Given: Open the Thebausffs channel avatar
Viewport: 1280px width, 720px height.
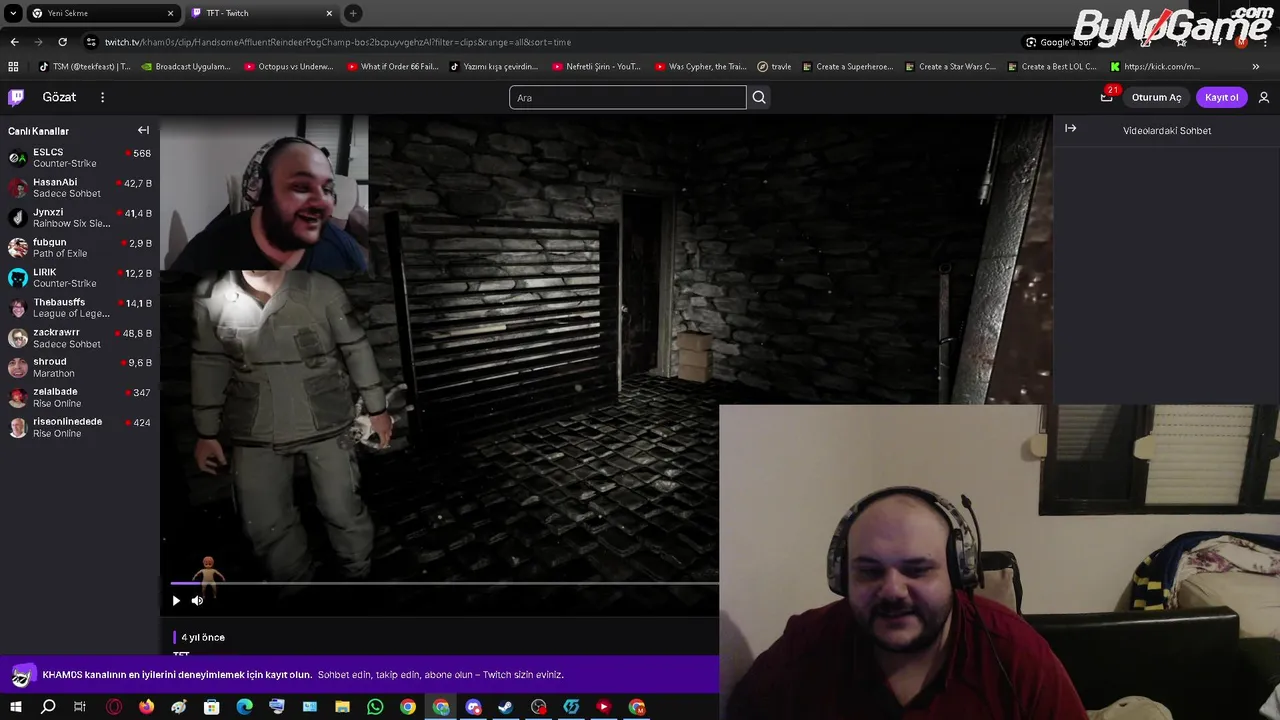Looking at the screenshot, I should [17, 308].
